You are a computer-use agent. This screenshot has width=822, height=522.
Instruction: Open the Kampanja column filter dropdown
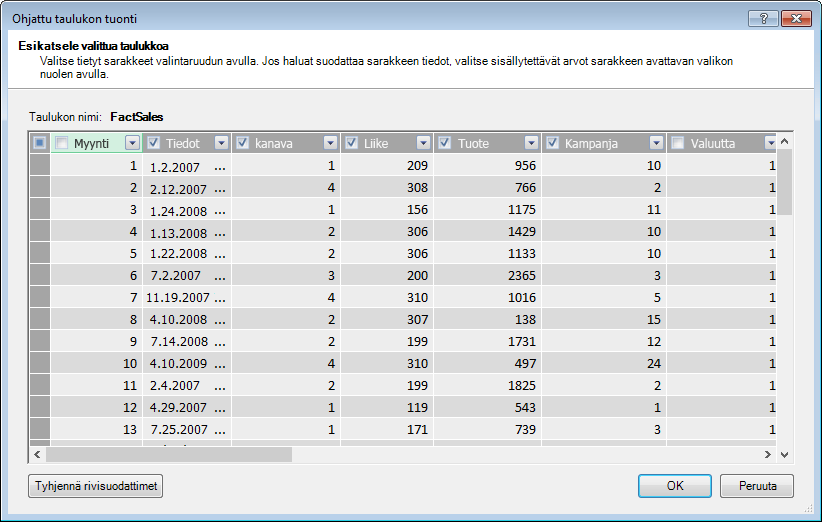click(x=656, y=143)
